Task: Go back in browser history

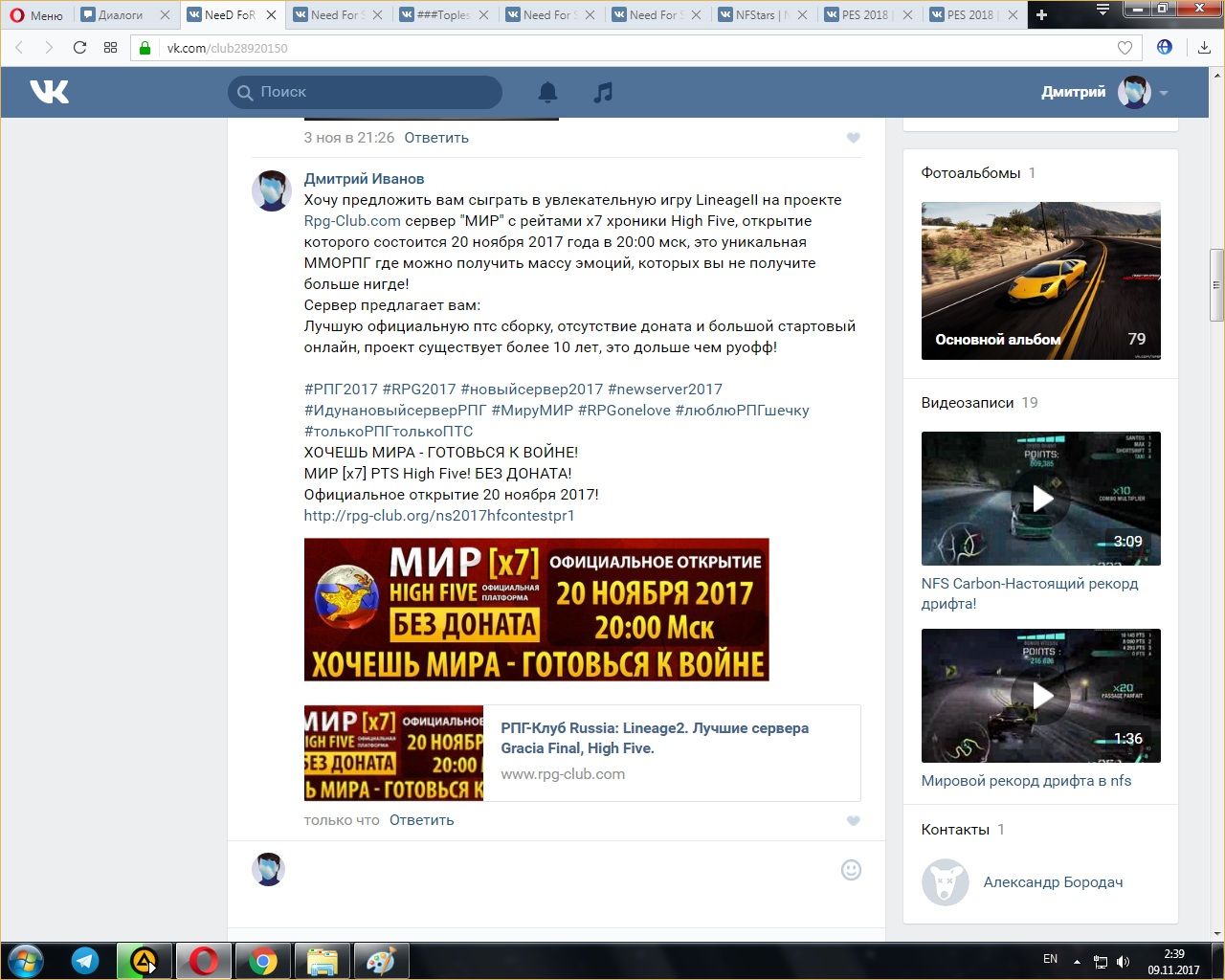Action: [19, 48]
